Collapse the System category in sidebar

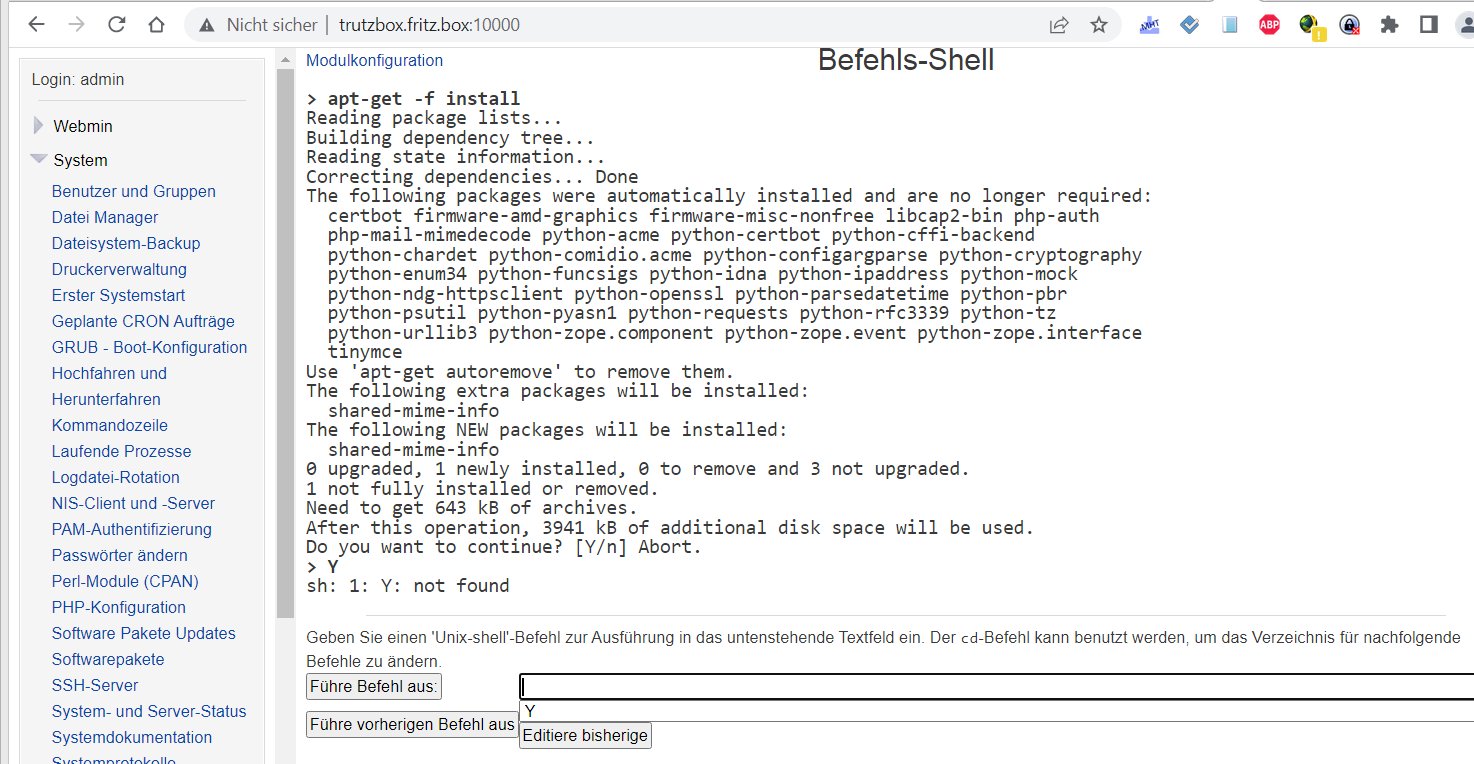39,160
